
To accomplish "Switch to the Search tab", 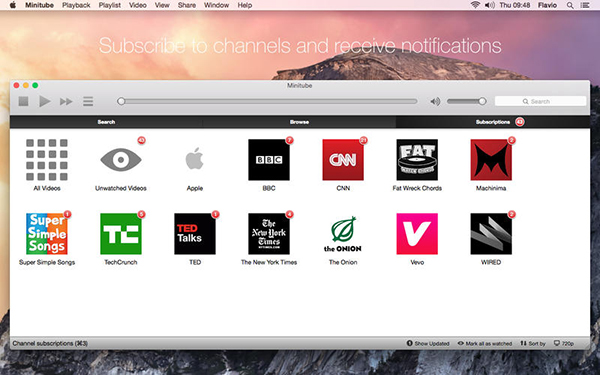I will click(x=106, y=122).
